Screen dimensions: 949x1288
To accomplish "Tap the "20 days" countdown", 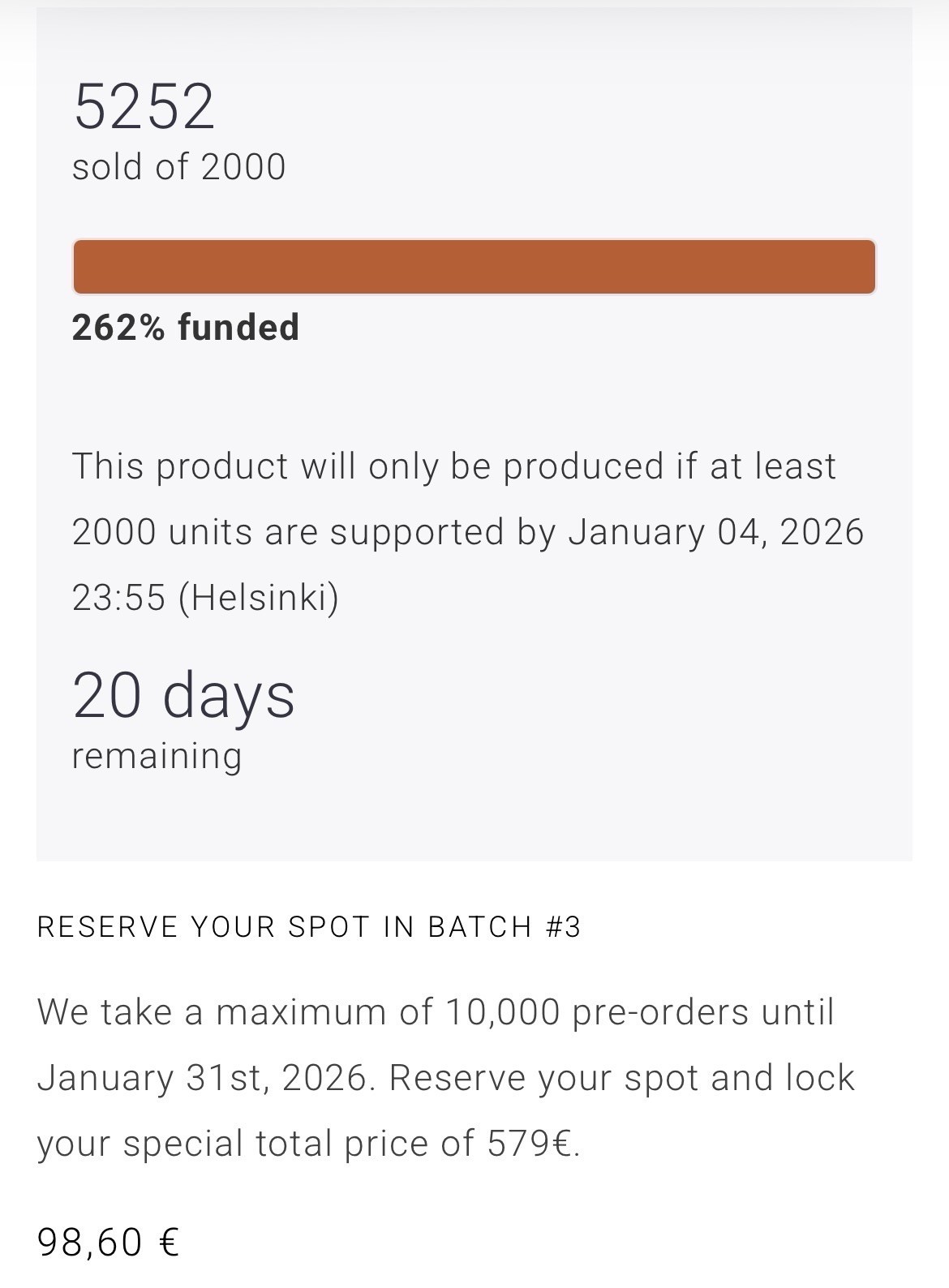I will 183,695.
